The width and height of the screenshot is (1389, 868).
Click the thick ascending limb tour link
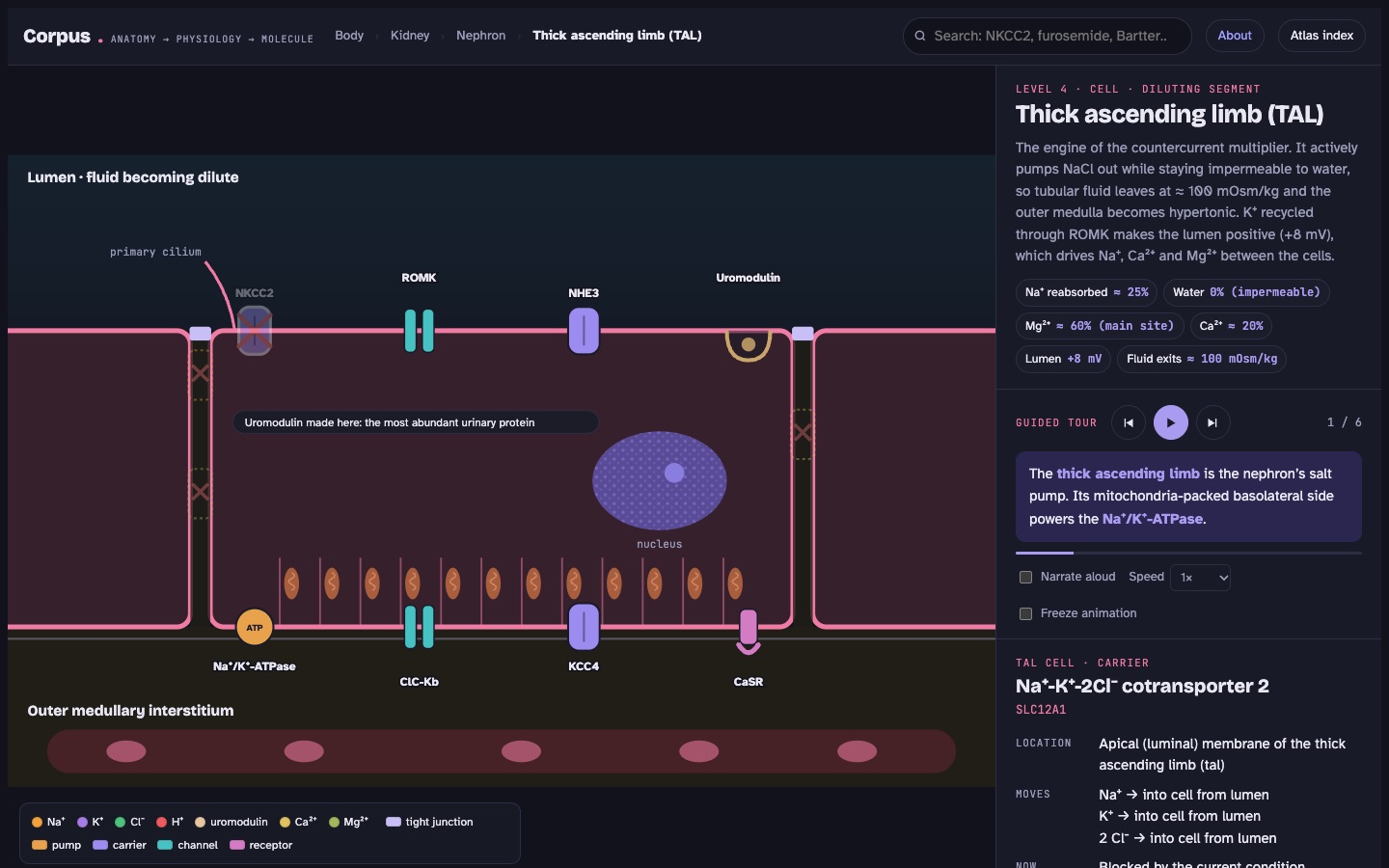pos(1129,474)
